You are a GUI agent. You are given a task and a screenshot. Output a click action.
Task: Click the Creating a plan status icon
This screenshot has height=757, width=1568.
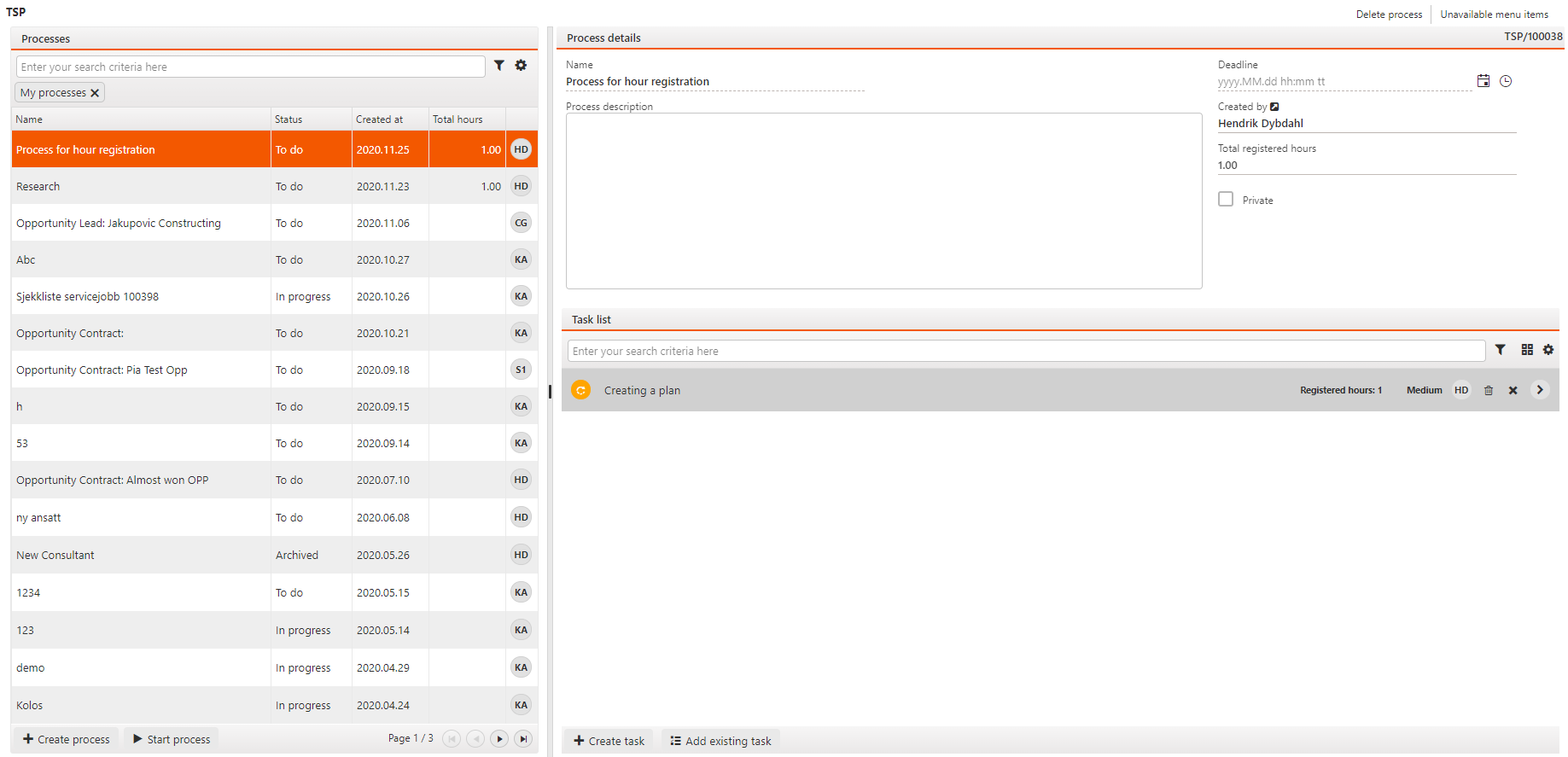point(580,390)
